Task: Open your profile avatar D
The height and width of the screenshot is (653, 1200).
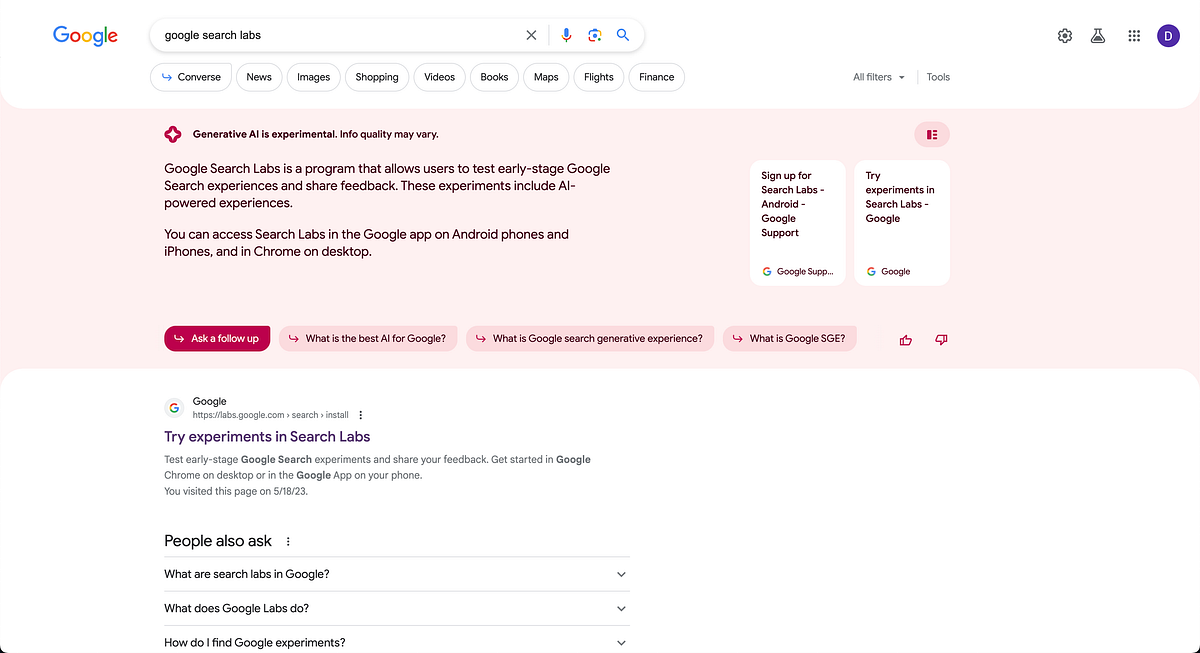Action: click(1168, 34)
